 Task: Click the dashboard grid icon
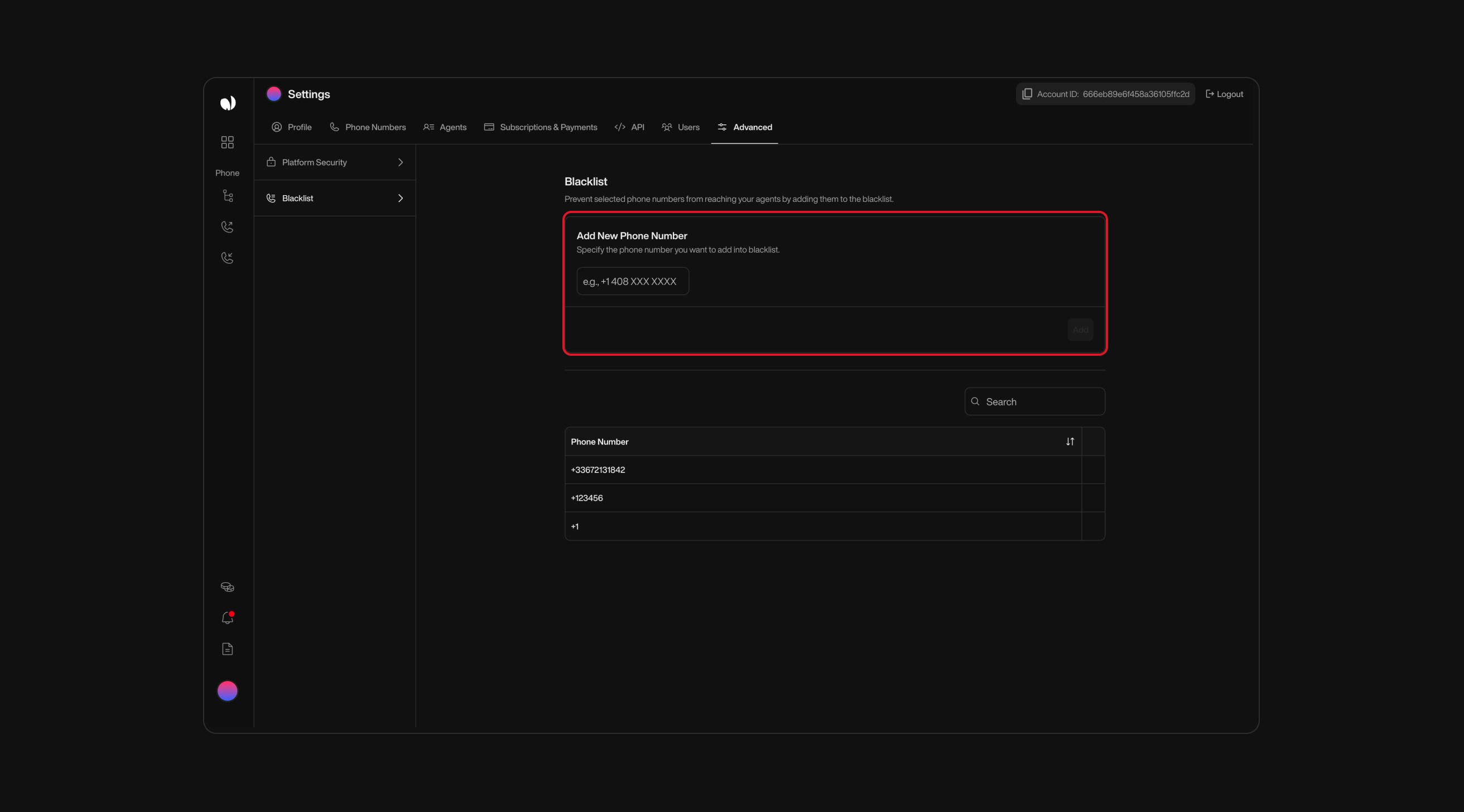pyautogui.click(x=227, y=143)
